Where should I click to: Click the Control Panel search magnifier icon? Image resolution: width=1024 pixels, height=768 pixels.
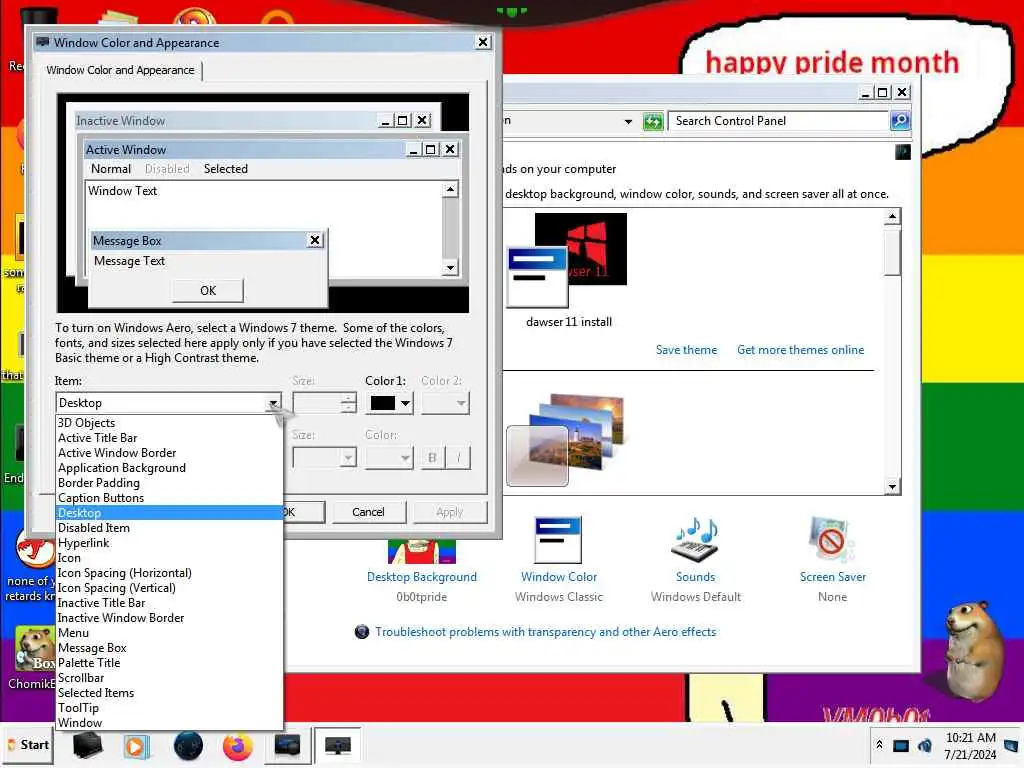click(x=899, y=121)
